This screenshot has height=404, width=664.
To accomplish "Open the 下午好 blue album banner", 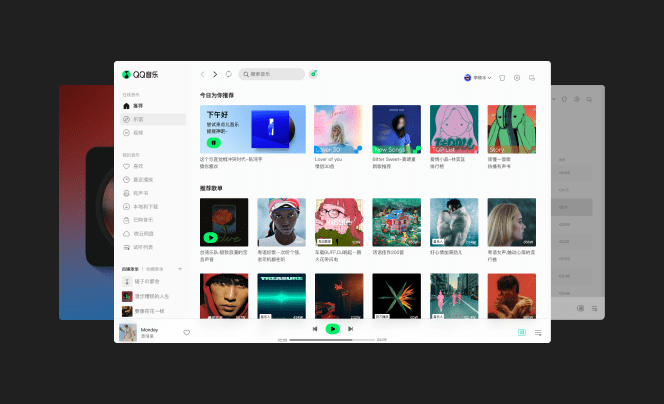I will coord(253,129).
